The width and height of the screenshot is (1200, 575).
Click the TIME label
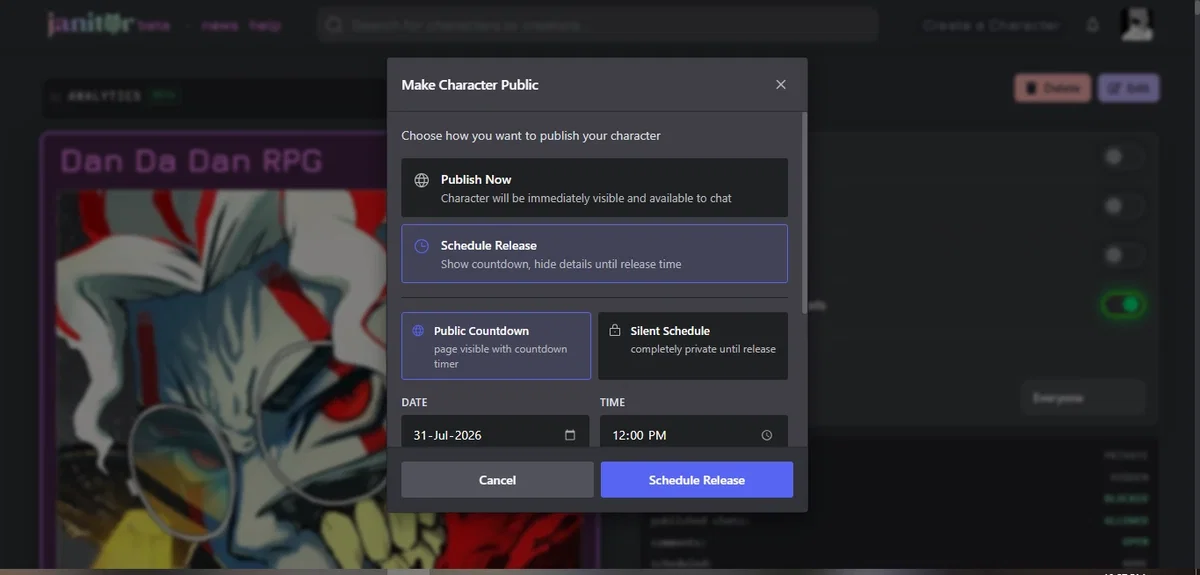coord(612,402)
